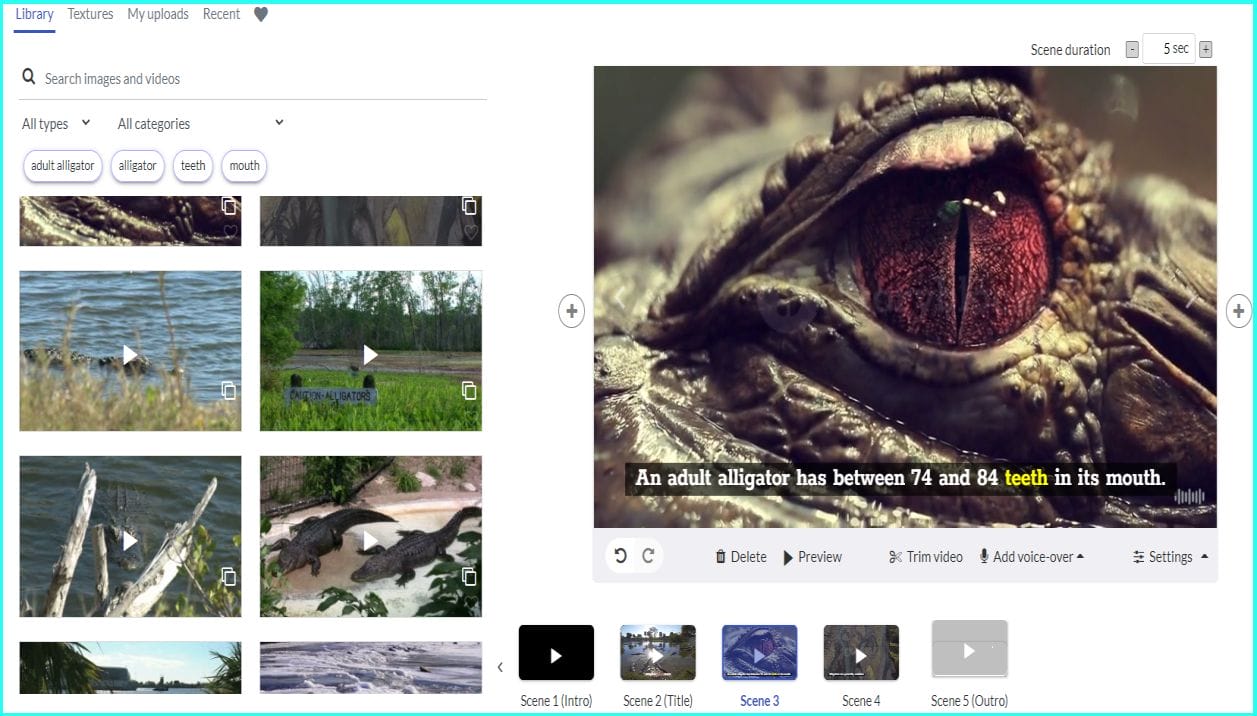
Task: Increase scene duration with plus stepper
Action: pyautogui.click(x=1206, y=50)
